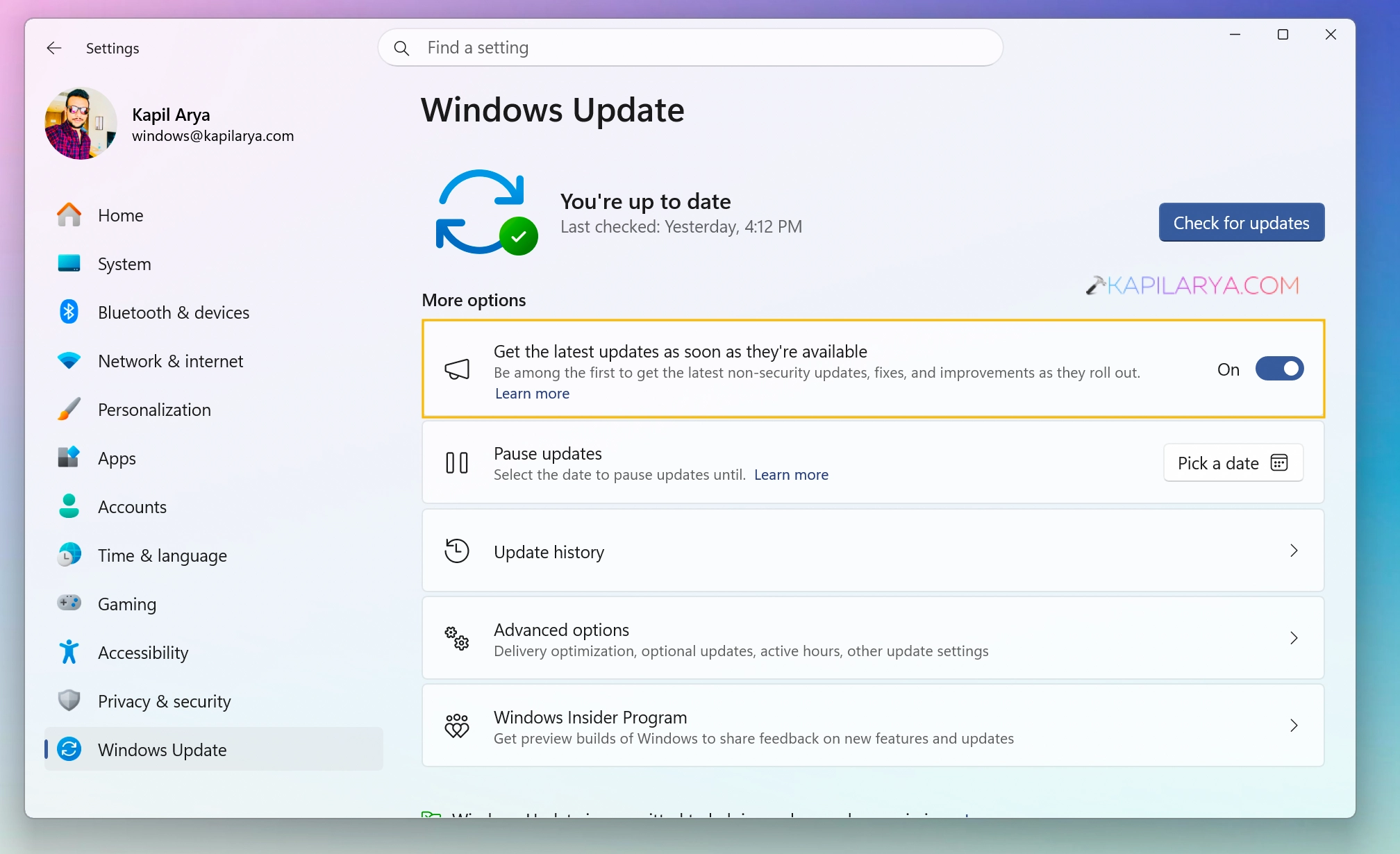The image size is (1400, 854).
Task: Open Learn more link for Pause updates
Action: tap(791, 475)
